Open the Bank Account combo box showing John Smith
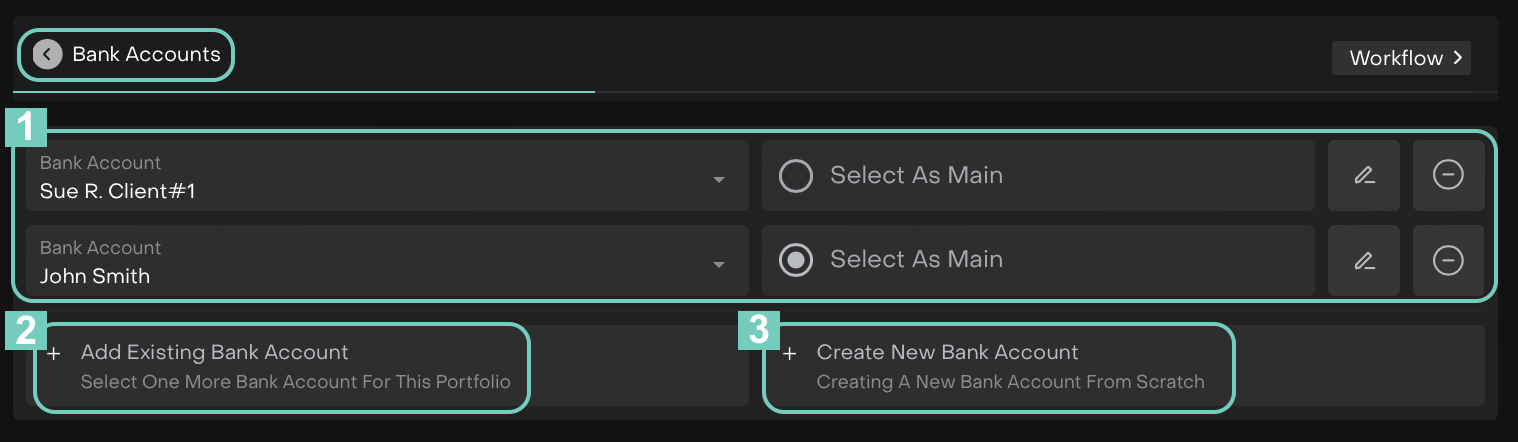1518x442 pixels. click(380, 262)
